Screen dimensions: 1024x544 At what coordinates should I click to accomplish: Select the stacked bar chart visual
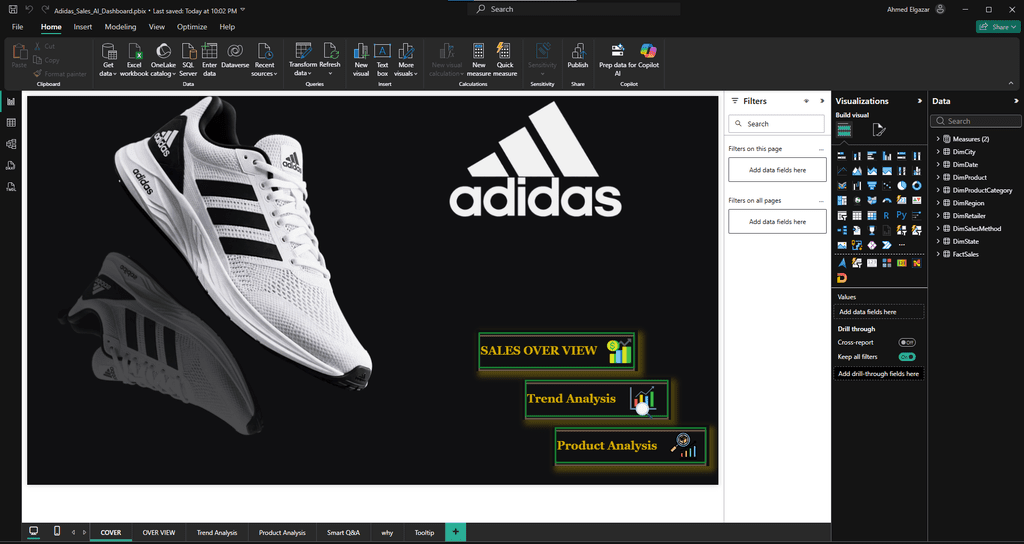(x=842, y=156)
